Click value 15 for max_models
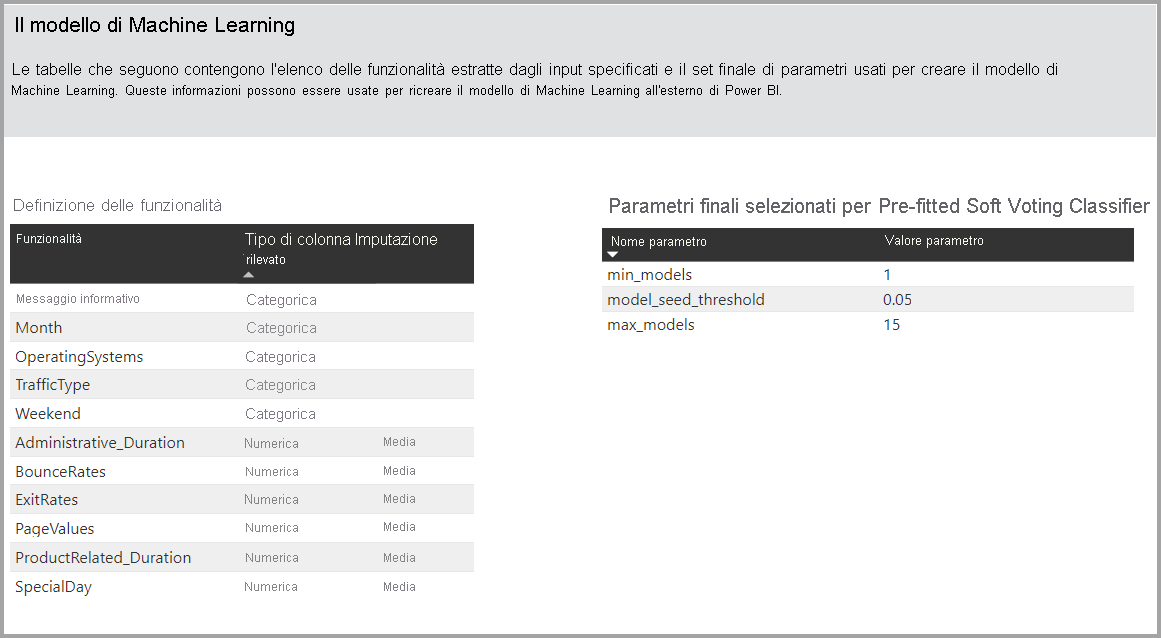This screenshot has width=1161, height=638. tap(891, 325)
